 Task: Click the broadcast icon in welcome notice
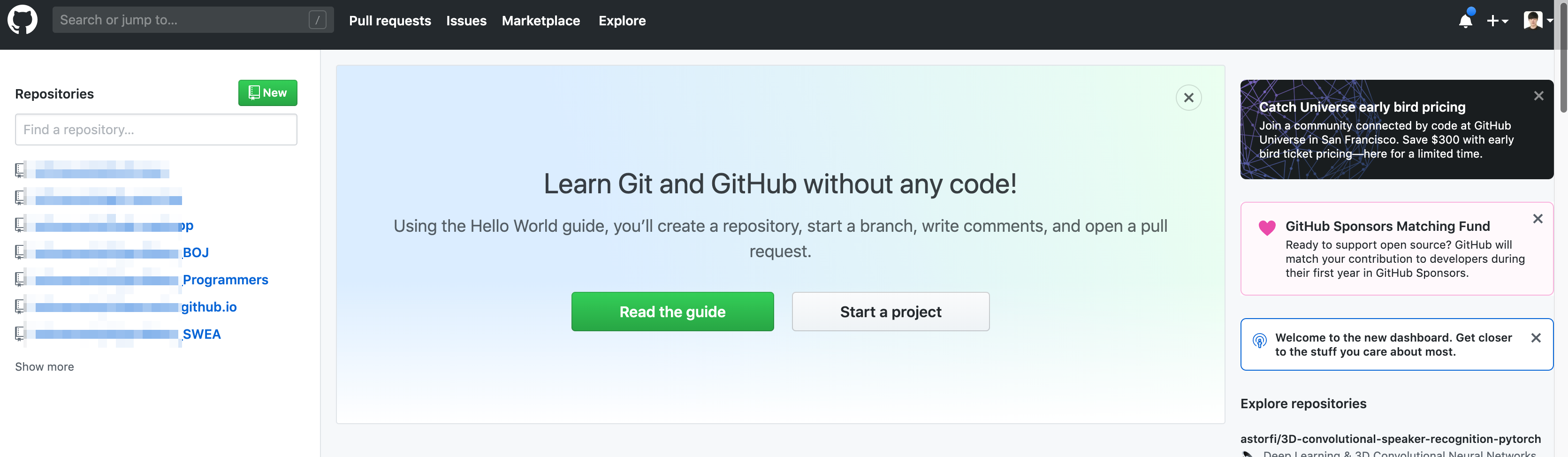[x=1259, y=341]
